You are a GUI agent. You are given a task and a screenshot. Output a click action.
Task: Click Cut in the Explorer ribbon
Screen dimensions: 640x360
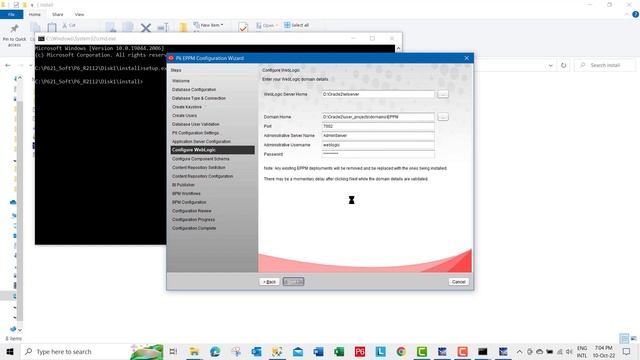pos(69,25)
